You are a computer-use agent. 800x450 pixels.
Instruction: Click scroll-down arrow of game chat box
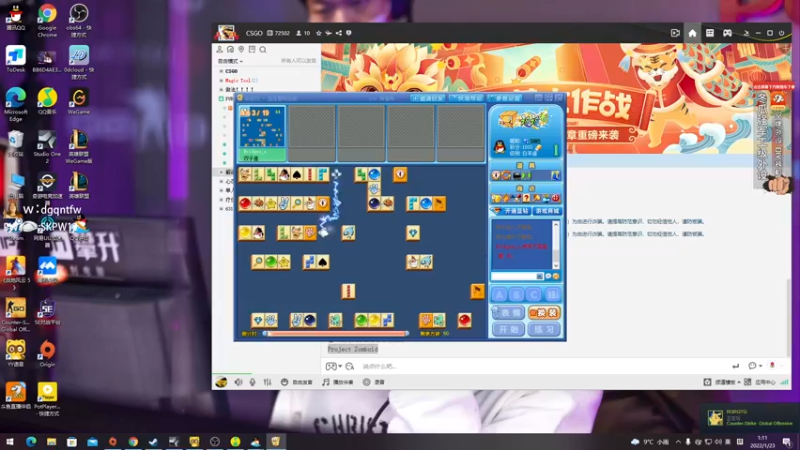click(556, 265)
